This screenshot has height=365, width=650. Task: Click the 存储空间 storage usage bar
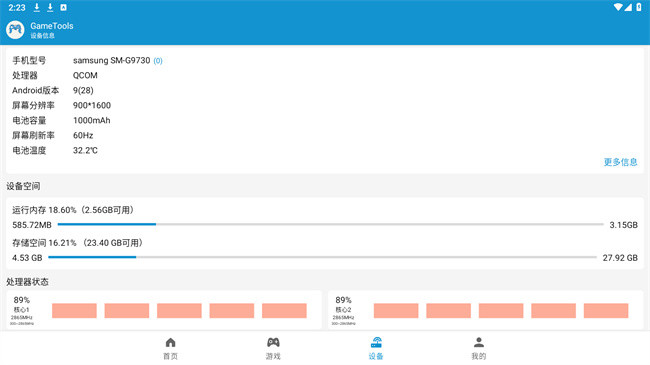[322, 257]
